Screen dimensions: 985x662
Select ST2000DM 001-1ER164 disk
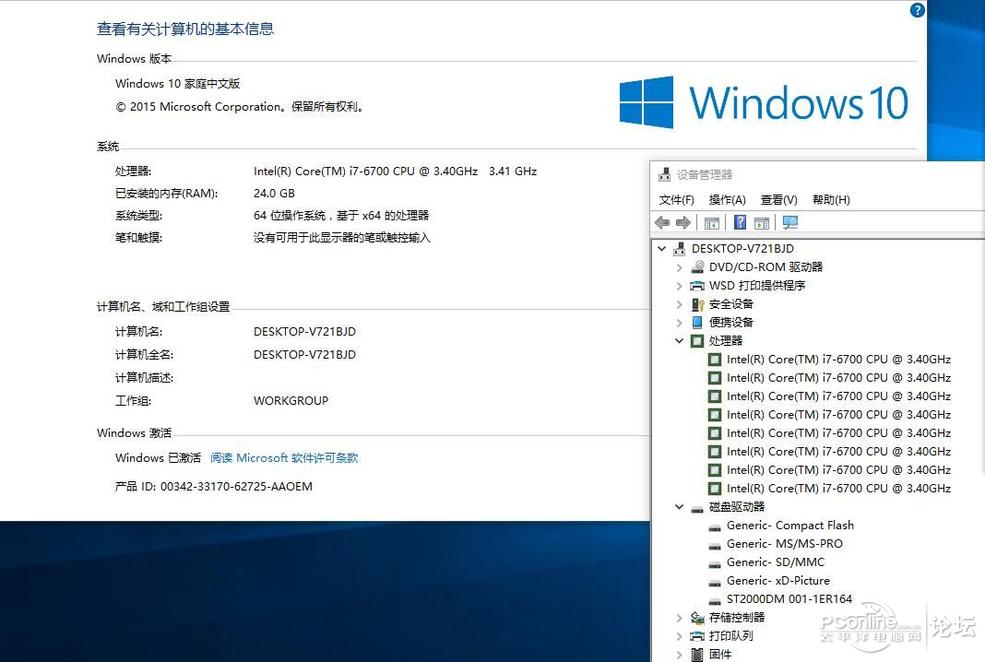tap(789, 599)
